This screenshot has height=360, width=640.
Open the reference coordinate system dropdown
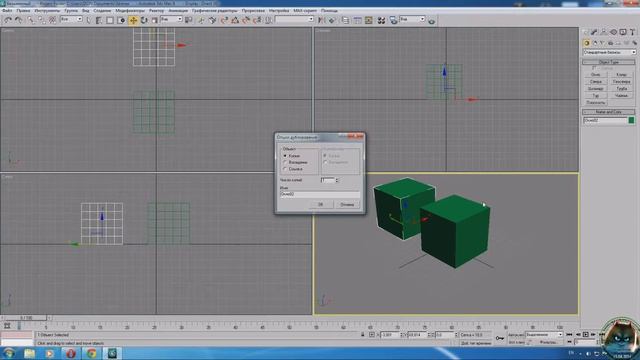[x=171, y=19]
